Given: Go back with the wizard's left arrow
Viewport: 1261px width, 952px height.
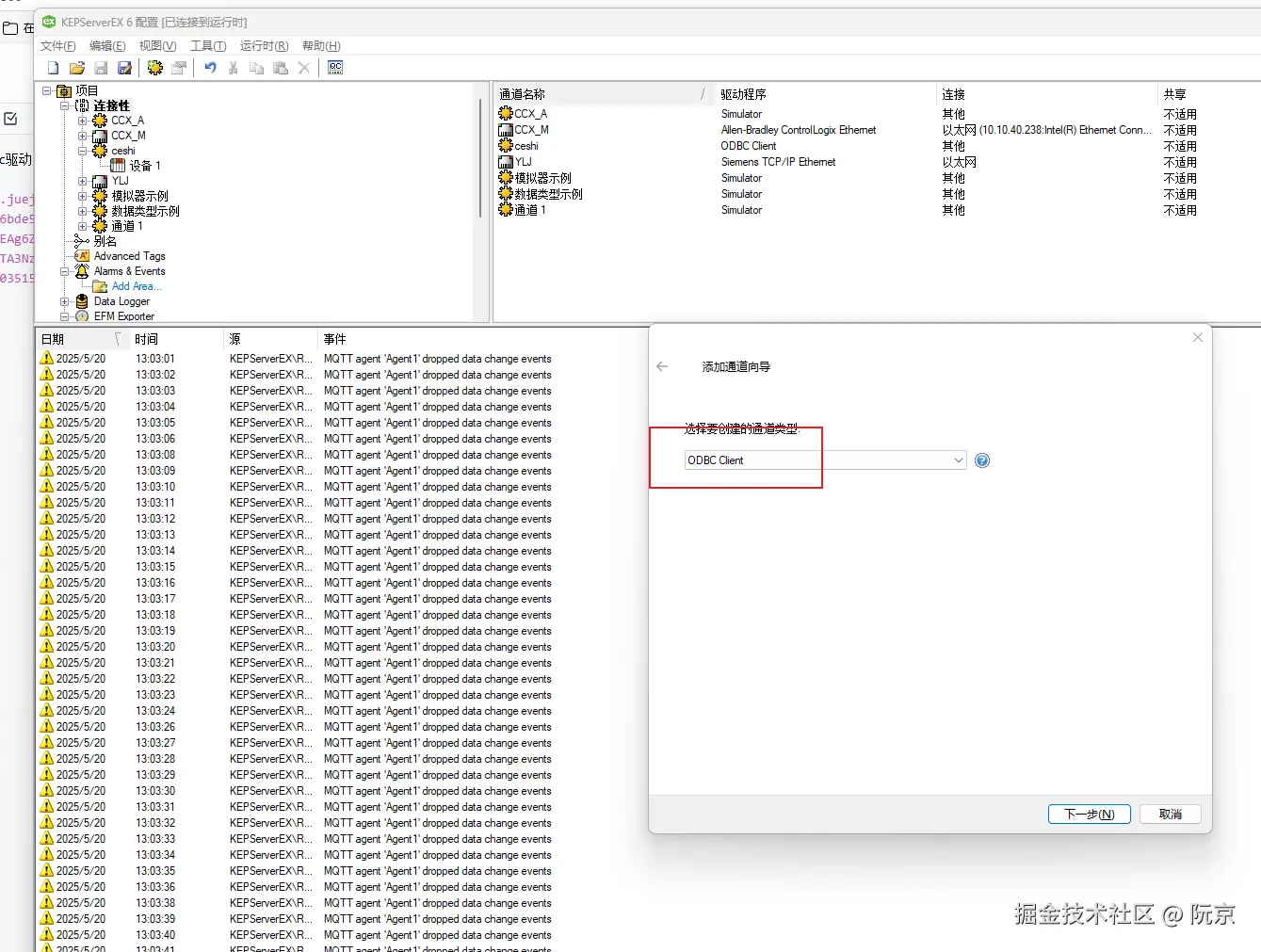Looking at the screenshot, I should click(662, 366).
